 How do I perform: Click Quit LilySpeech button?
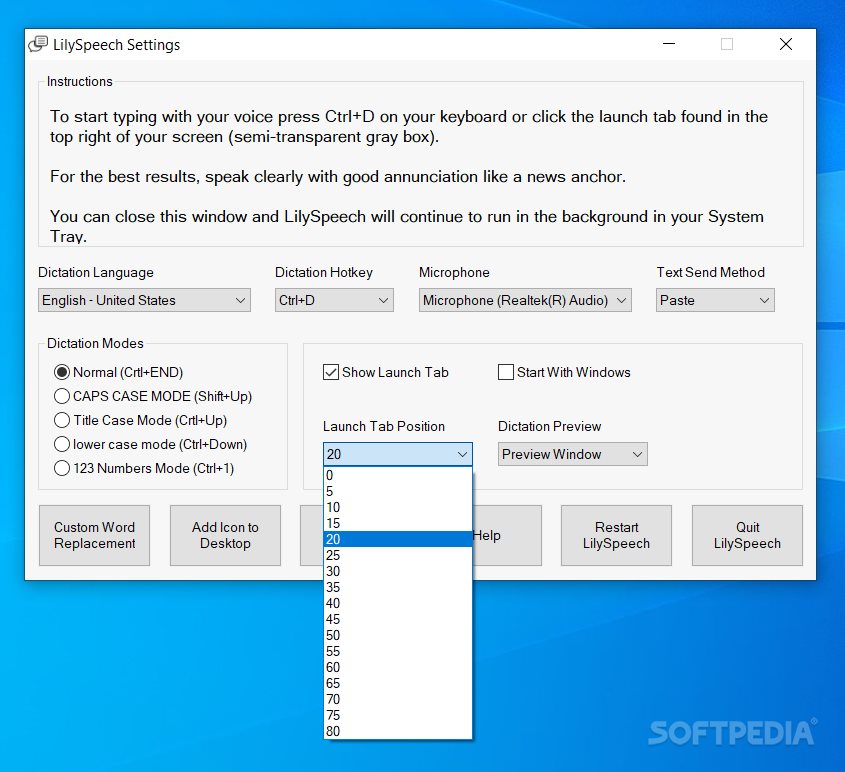click(747, 535)
